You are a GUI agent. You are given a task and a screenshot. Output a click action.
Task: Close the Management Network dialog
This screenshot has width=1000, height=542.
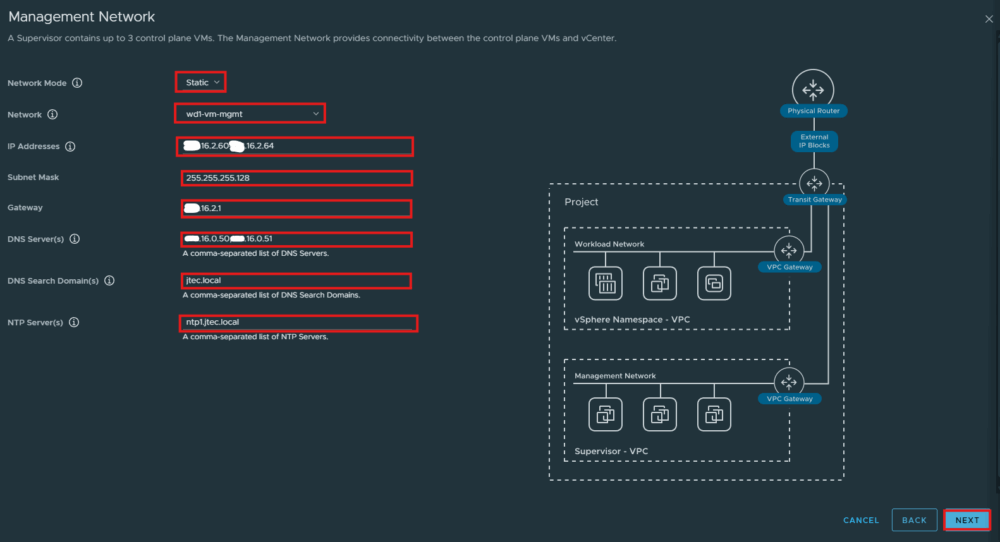click(x=989, y=19)
